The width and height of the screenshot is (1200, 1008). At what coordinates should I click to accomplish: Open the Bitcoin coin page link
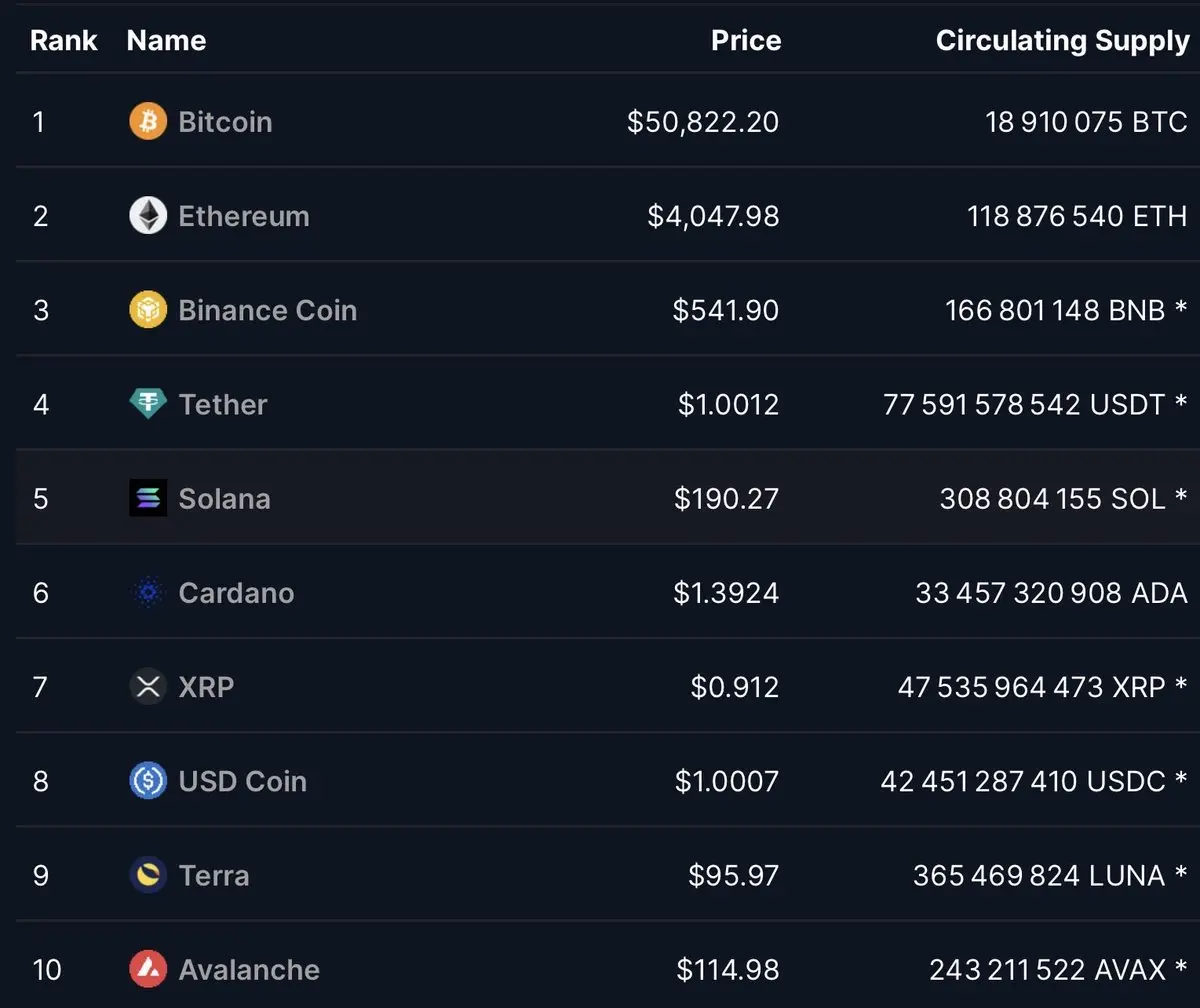point(225,122)
